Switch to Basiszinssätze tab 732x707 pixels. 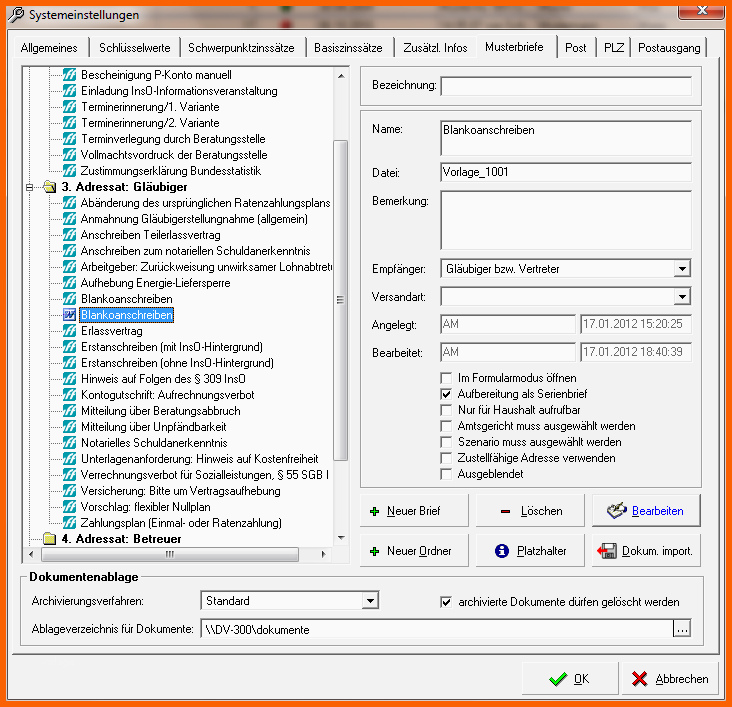[x=348, y=48]
